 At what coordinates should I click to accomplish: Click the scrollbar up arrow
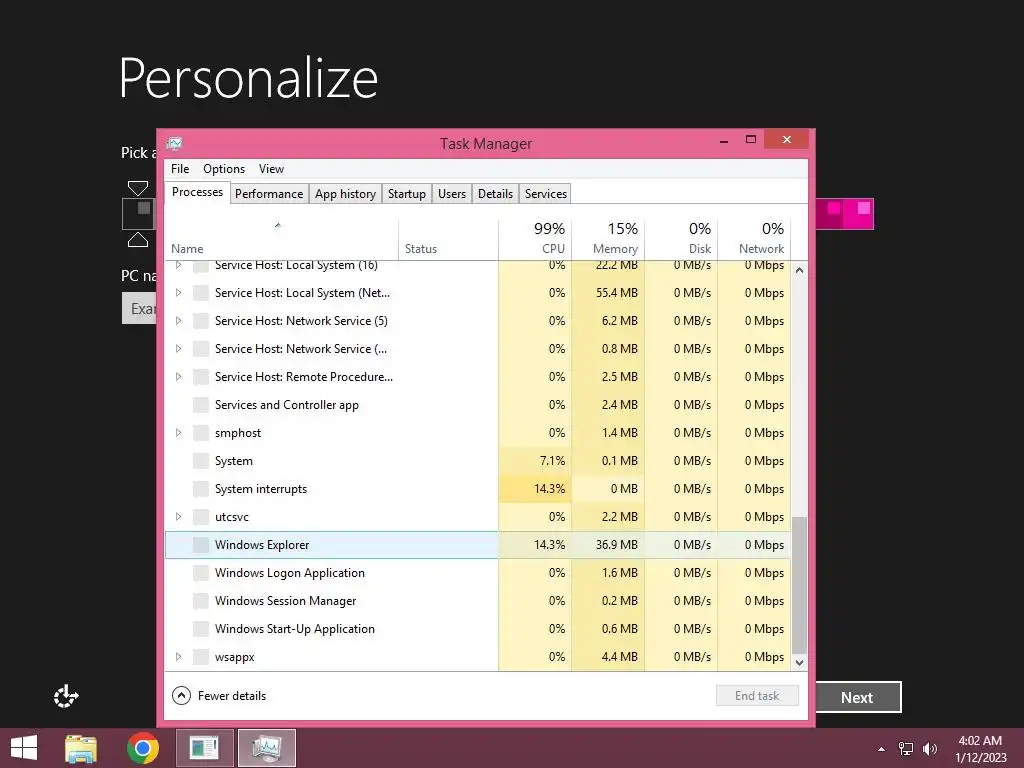(x=799, y=270)
